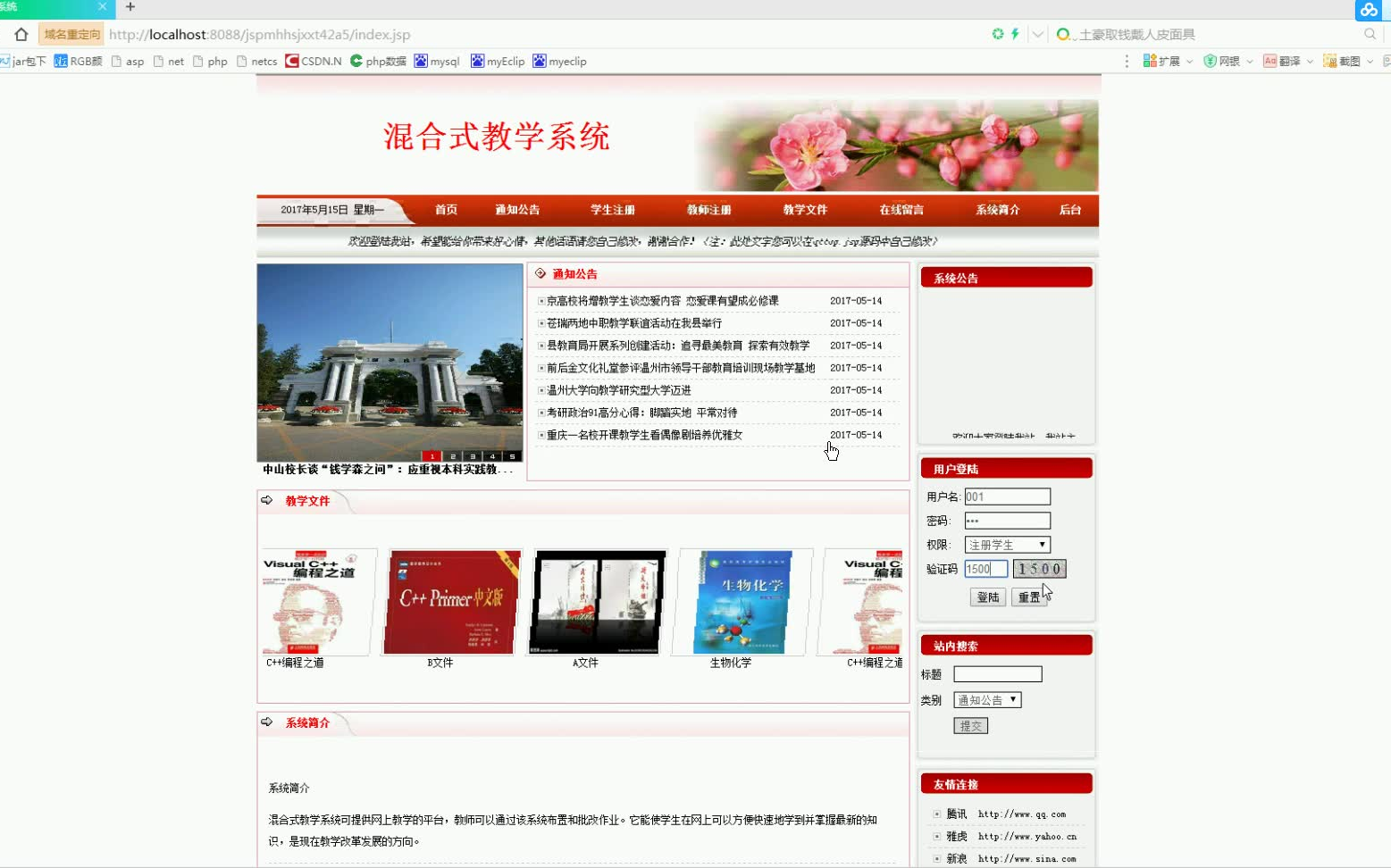This screenshot has height=868, width=1391.
Task: Open the php数据 bookmark
Action: pyautogui.click(x=377, y=61)
